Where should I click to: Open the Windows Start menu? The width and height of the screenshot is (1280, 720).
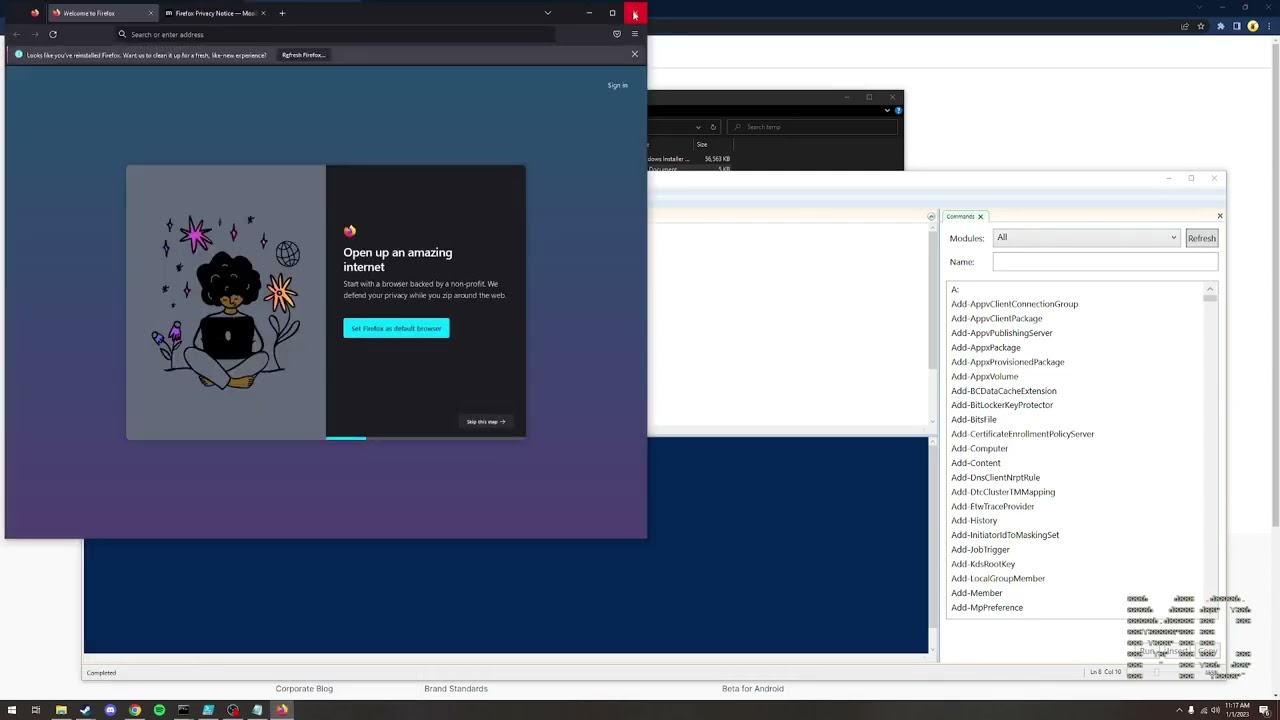click(12, 710)
